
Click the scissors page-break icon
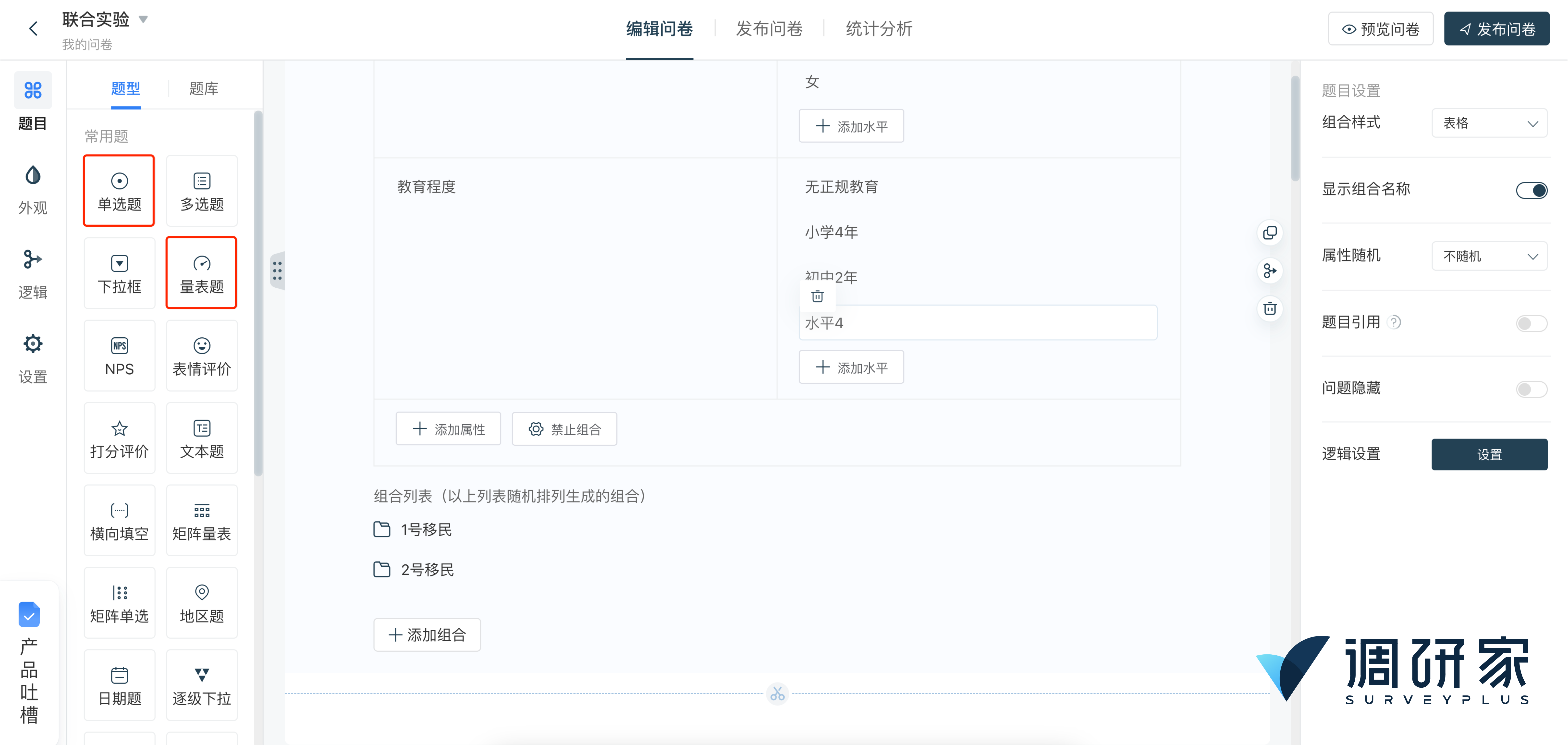[777, 693]
